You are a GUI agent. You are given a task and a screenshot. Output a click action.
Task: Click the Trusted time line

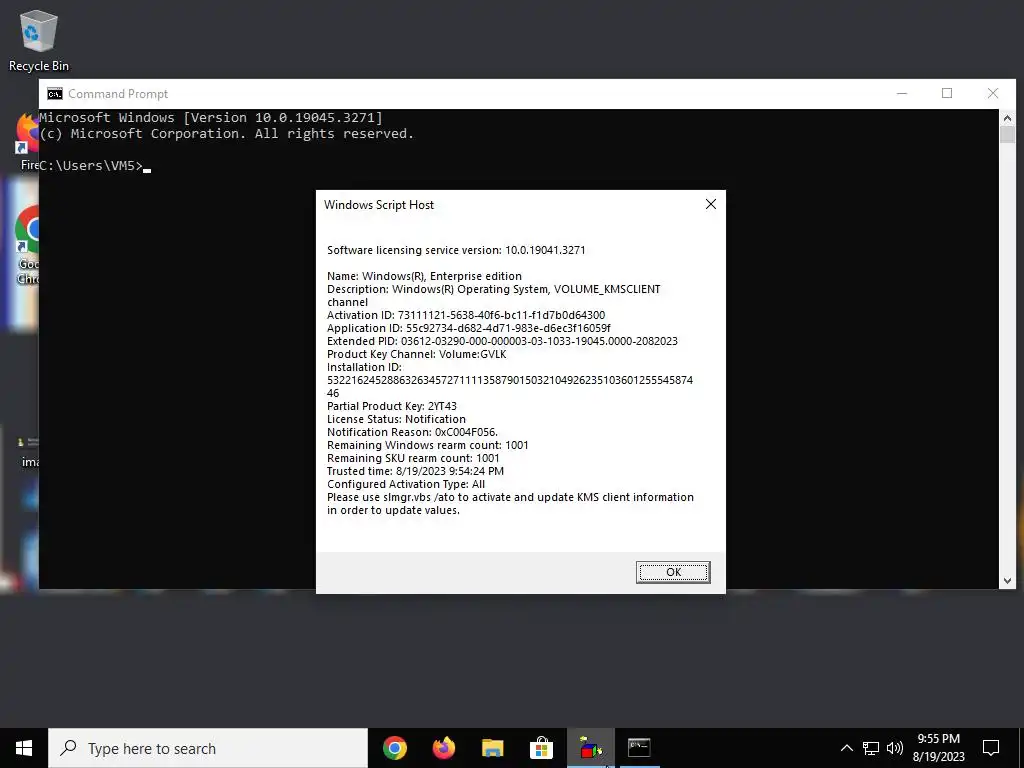tap(415, 471)
